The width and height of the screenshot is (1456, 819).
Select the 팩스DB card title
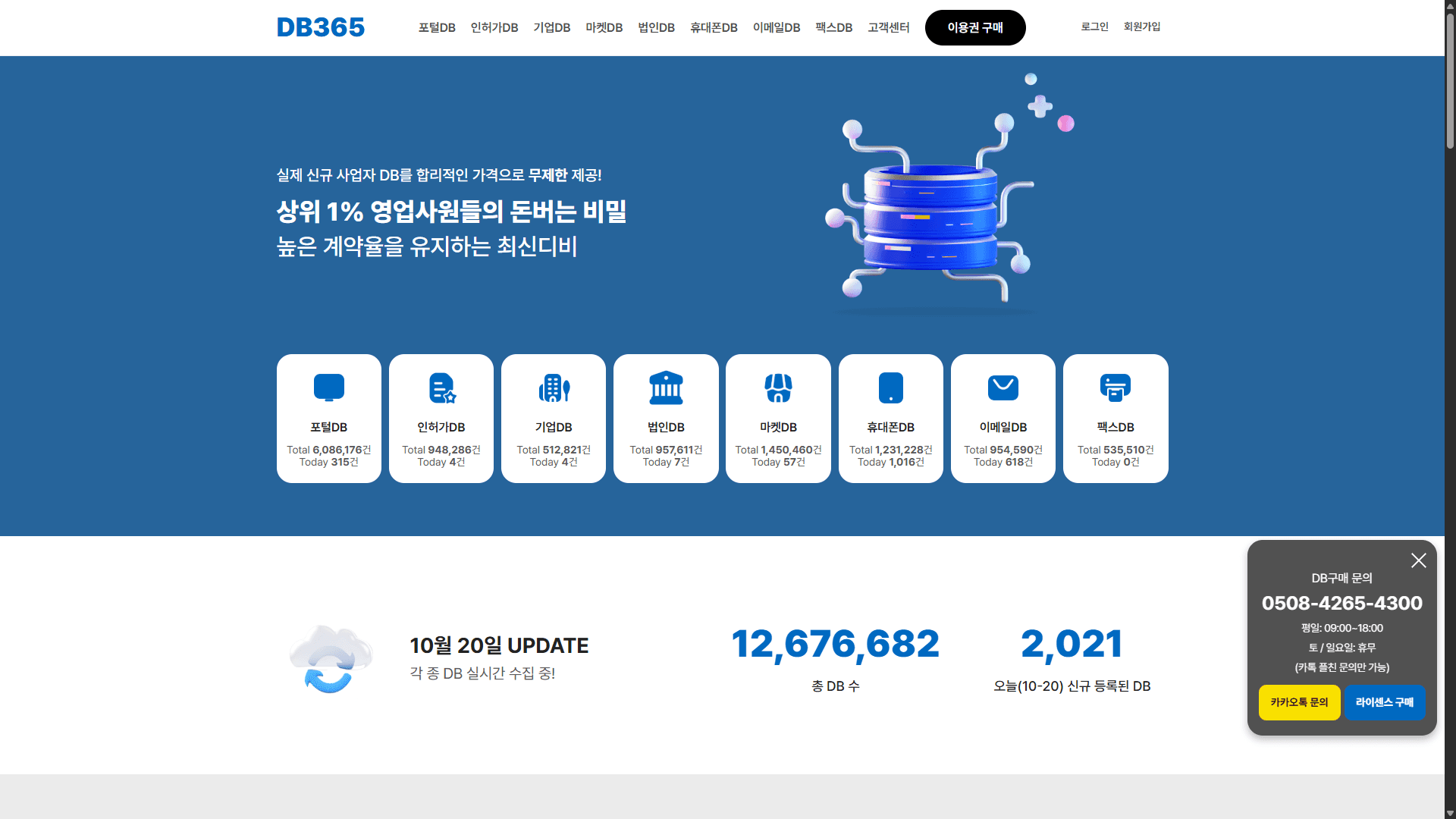tap(1116, 427)
